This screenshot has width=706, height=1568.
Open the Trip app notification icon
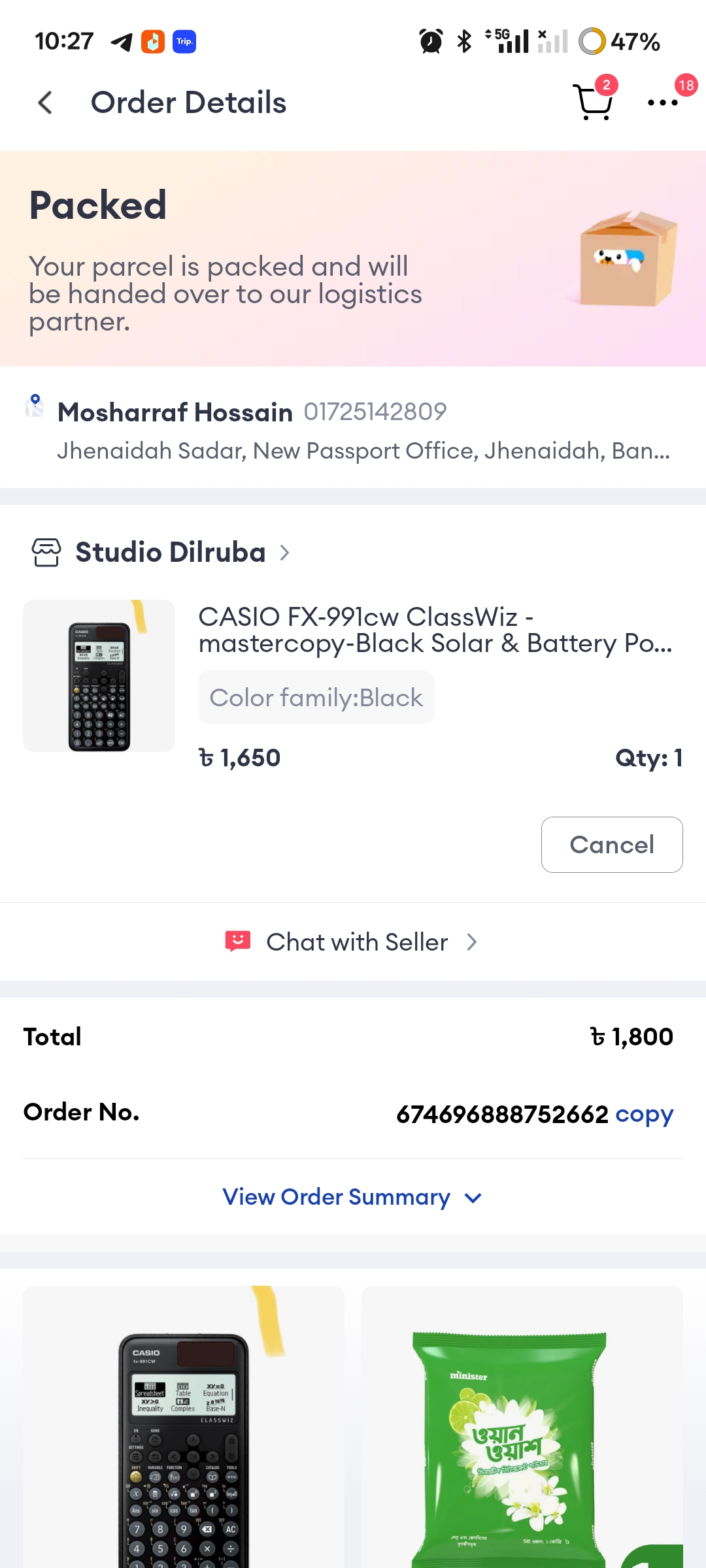click(184, 42)
